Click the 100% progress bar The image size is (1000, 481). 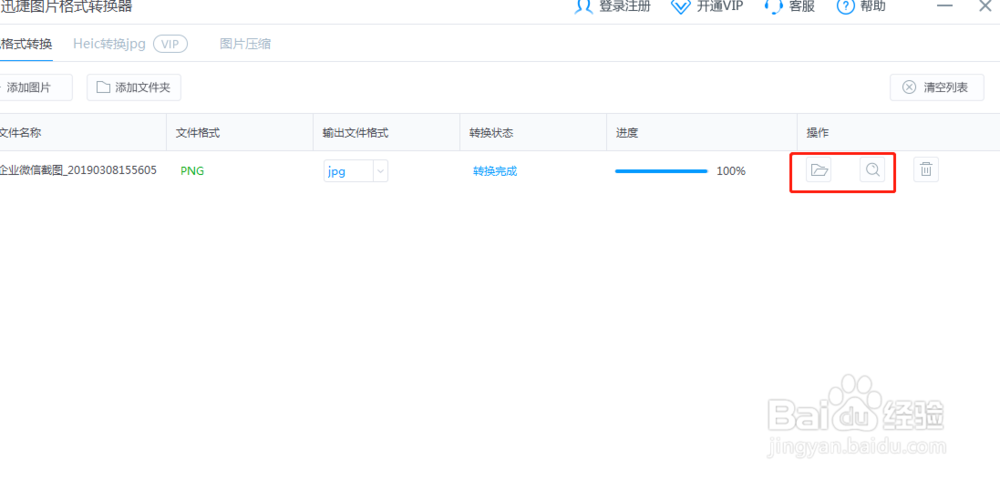point(661,171)
